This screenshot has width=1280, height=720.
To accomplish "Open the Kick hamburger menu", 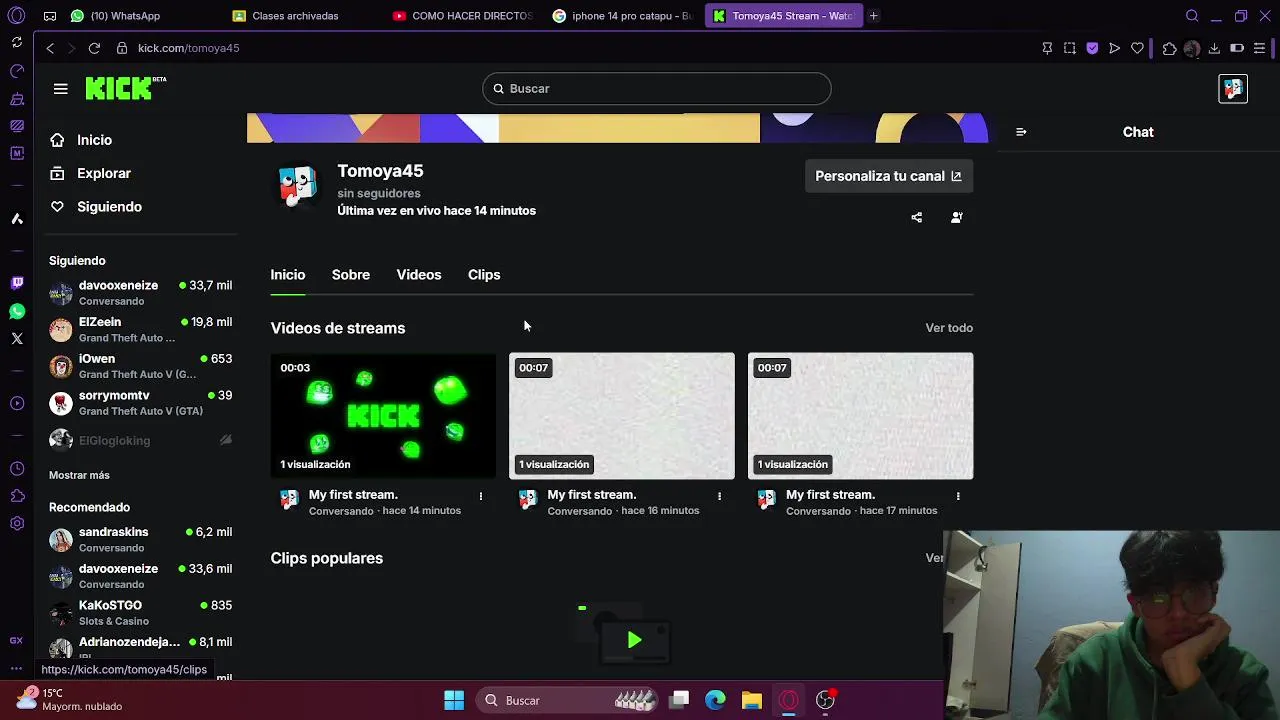I will tap(60, 89).
